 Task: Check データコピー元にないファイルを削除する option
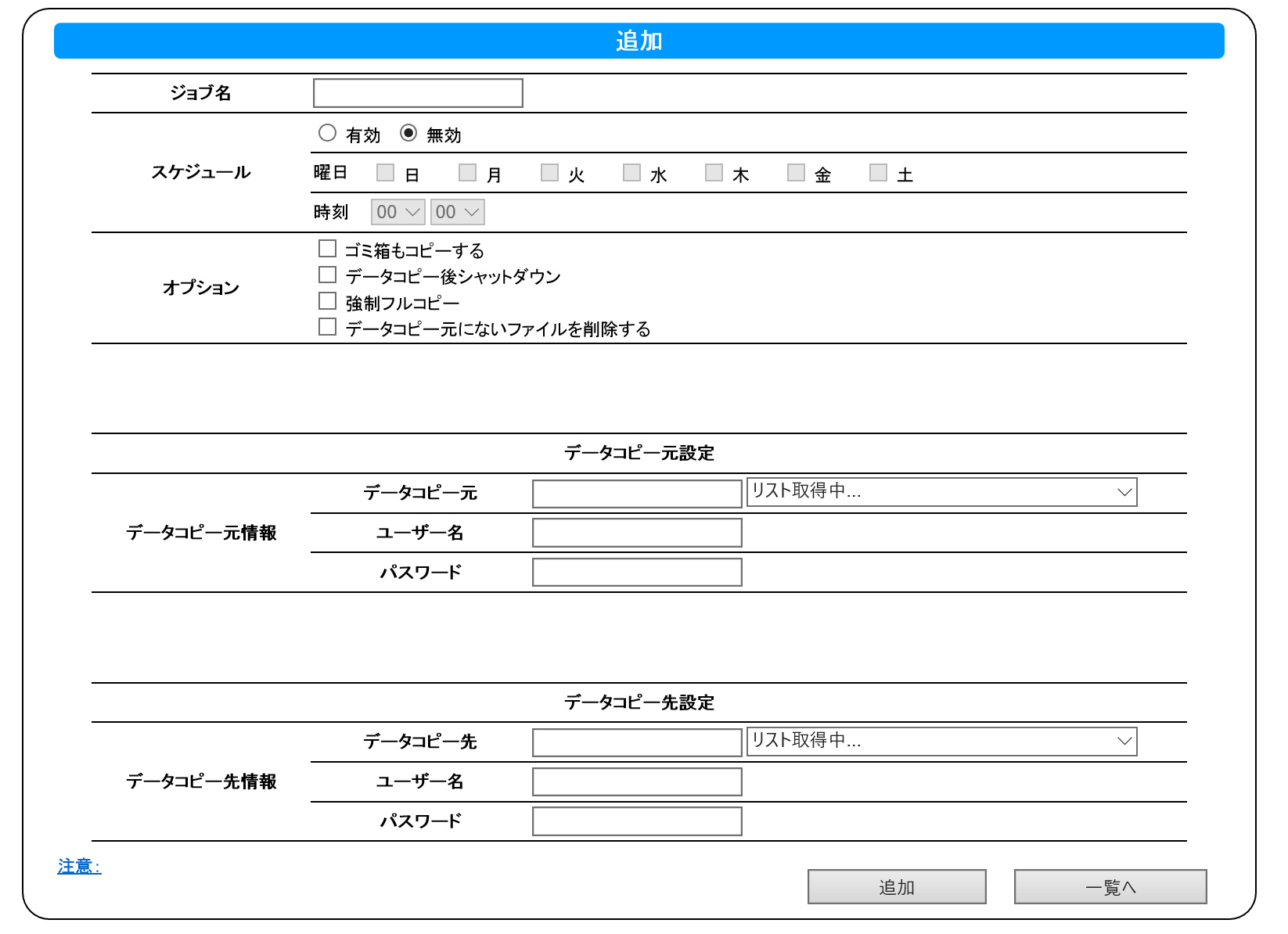click(327, 327)
